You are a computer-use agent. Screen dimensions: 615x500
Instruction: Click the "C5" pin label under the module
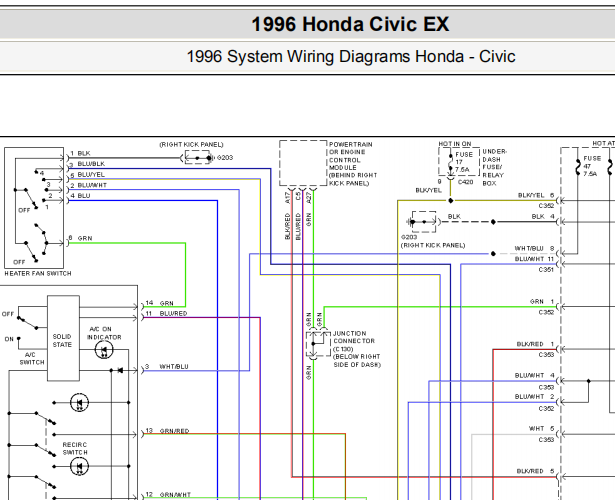[x=298, y=196]
